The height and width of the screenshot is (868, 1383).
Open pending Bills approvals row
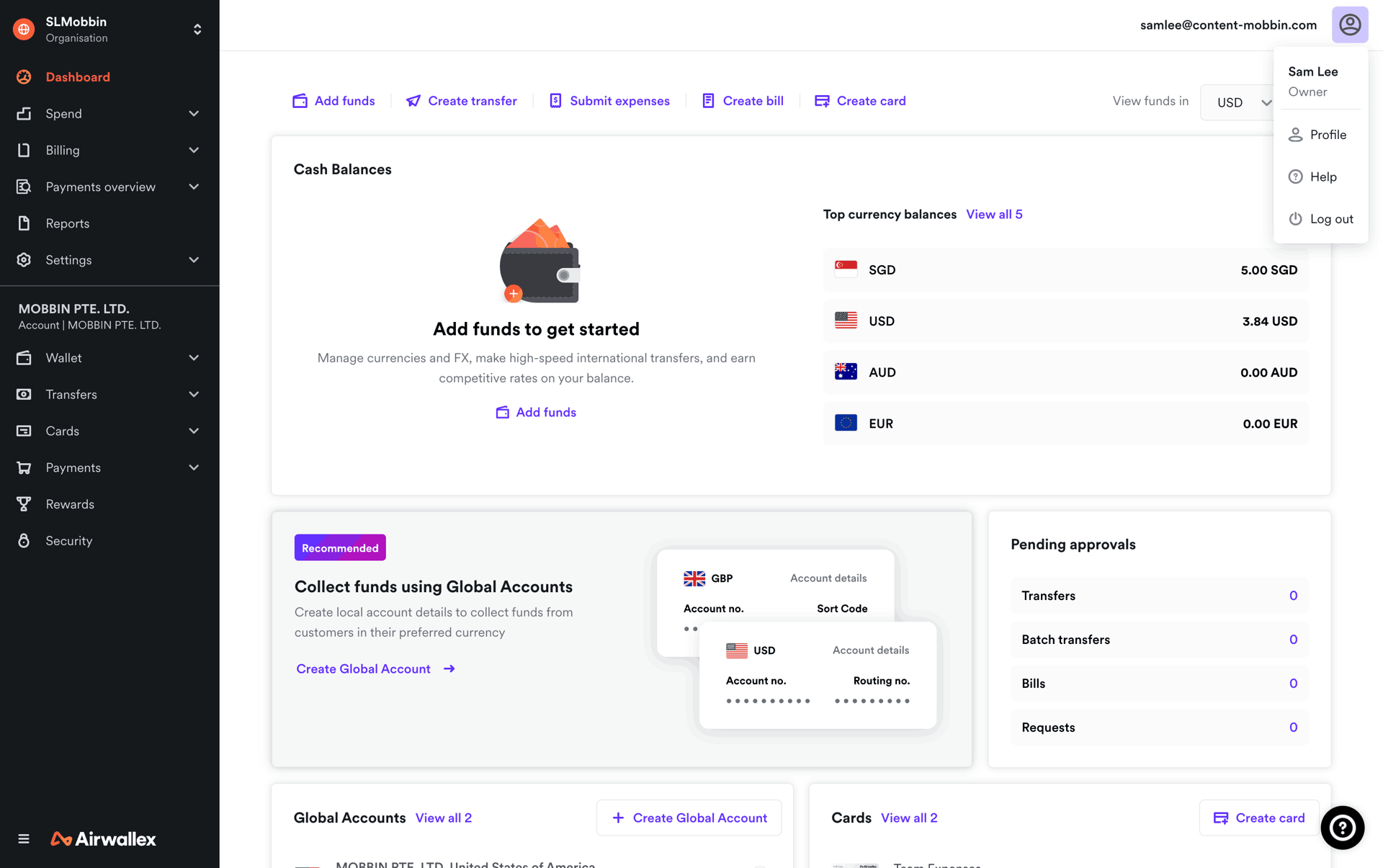[x=1159, y=684]
